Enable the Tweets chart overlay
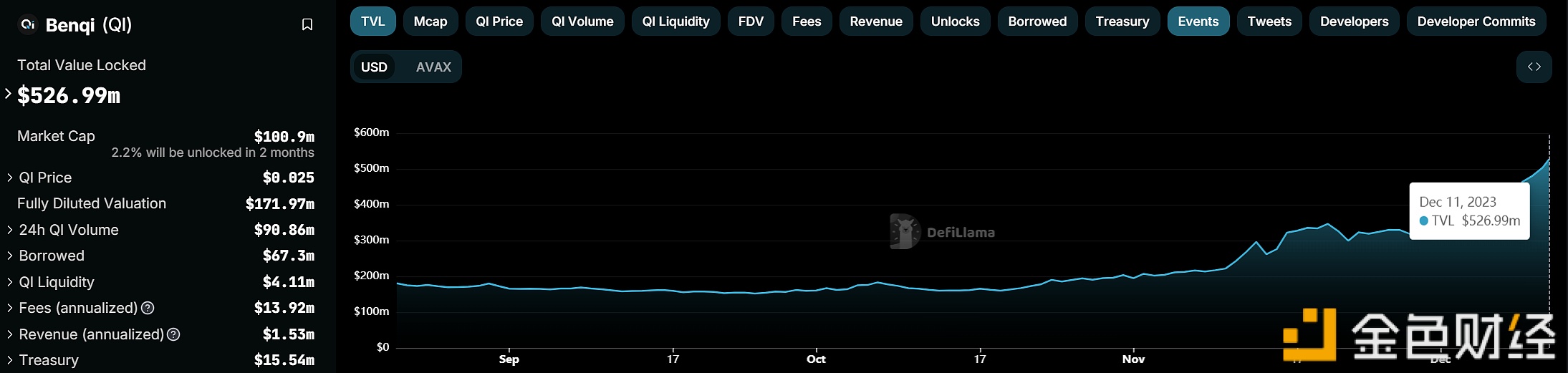Screen dimensions: 1568x373 1269,21
